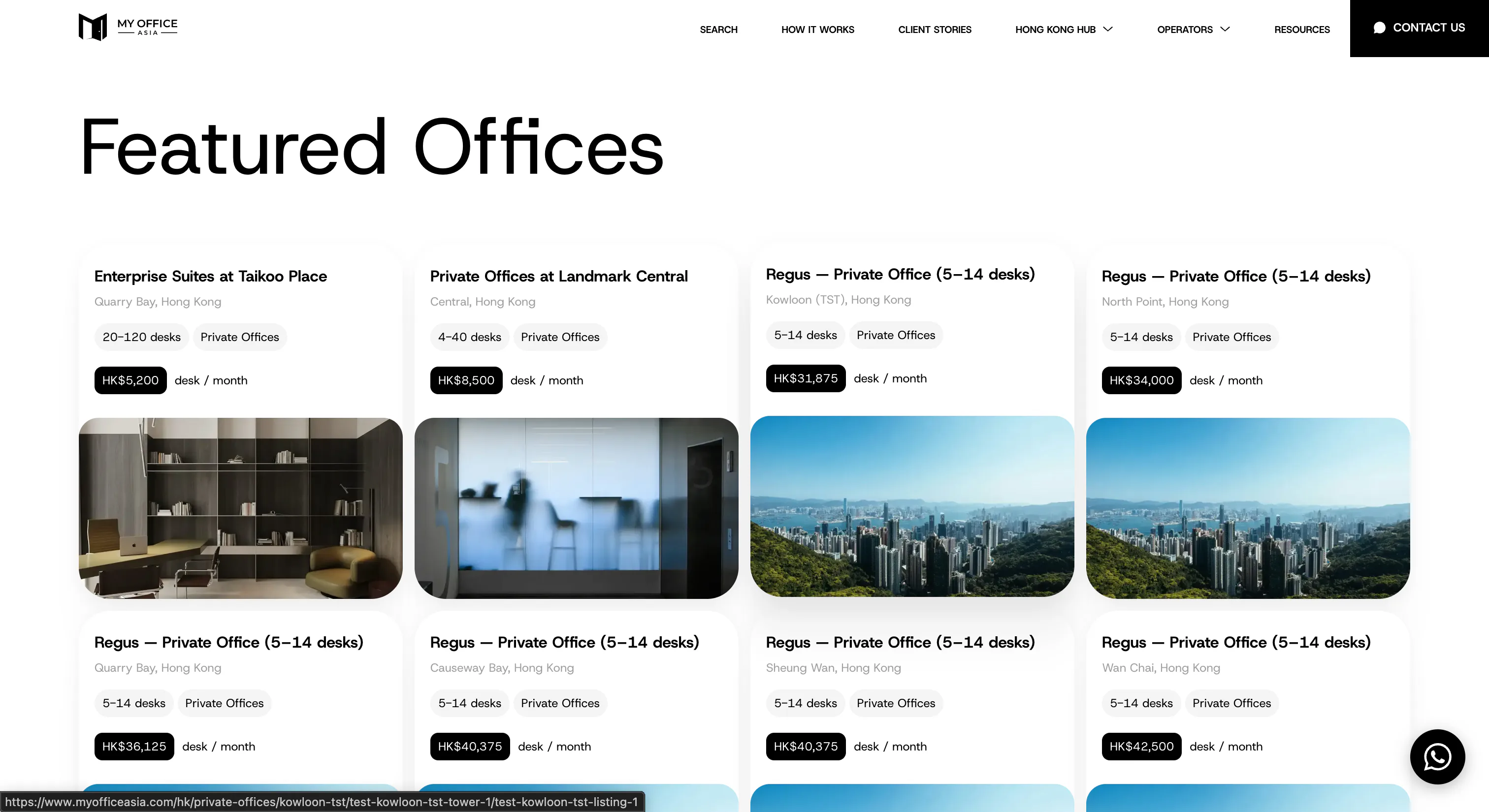Image resolution: width=1489 pixels, height=812 pixels.
Task: Click the HK$42,500 price badge
Action: click(1141, 746)
